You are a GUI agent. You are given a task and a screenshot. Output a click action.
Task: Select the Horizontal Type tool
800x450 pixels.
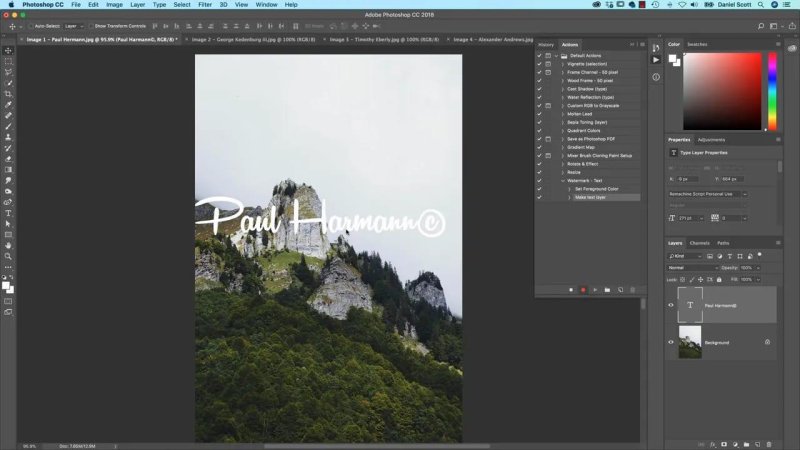[8, 213]
